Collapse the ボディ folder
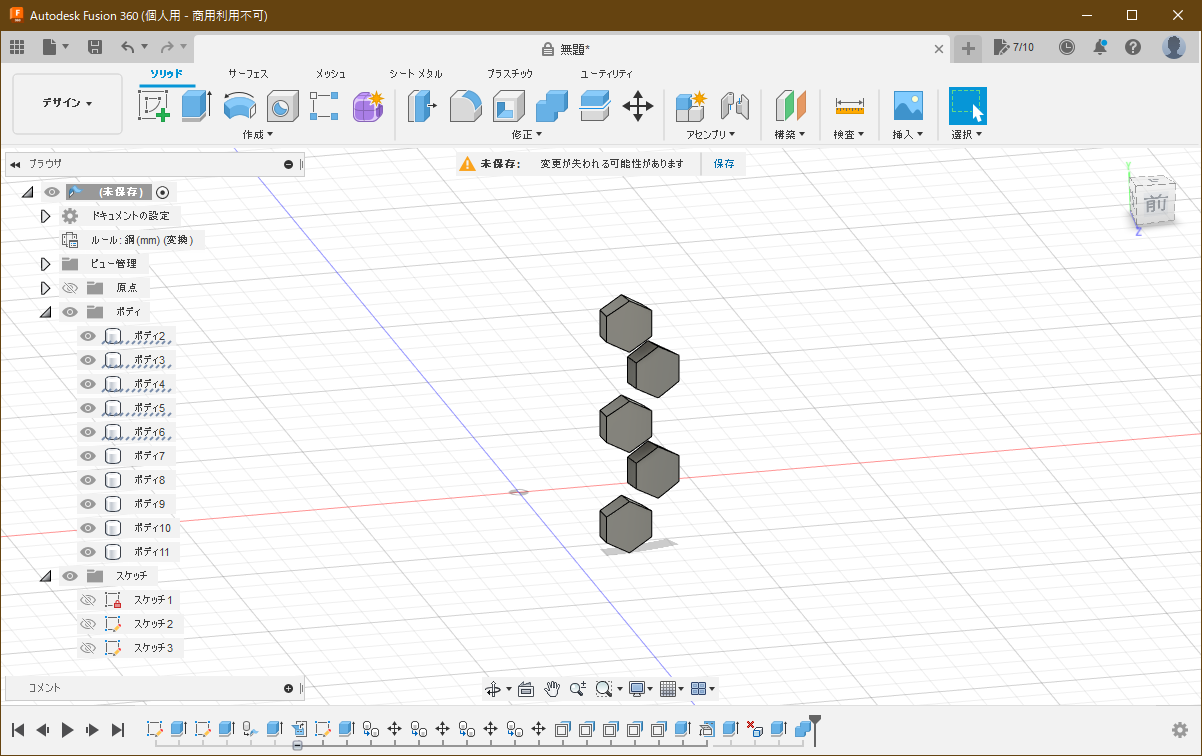 [45, 312]
